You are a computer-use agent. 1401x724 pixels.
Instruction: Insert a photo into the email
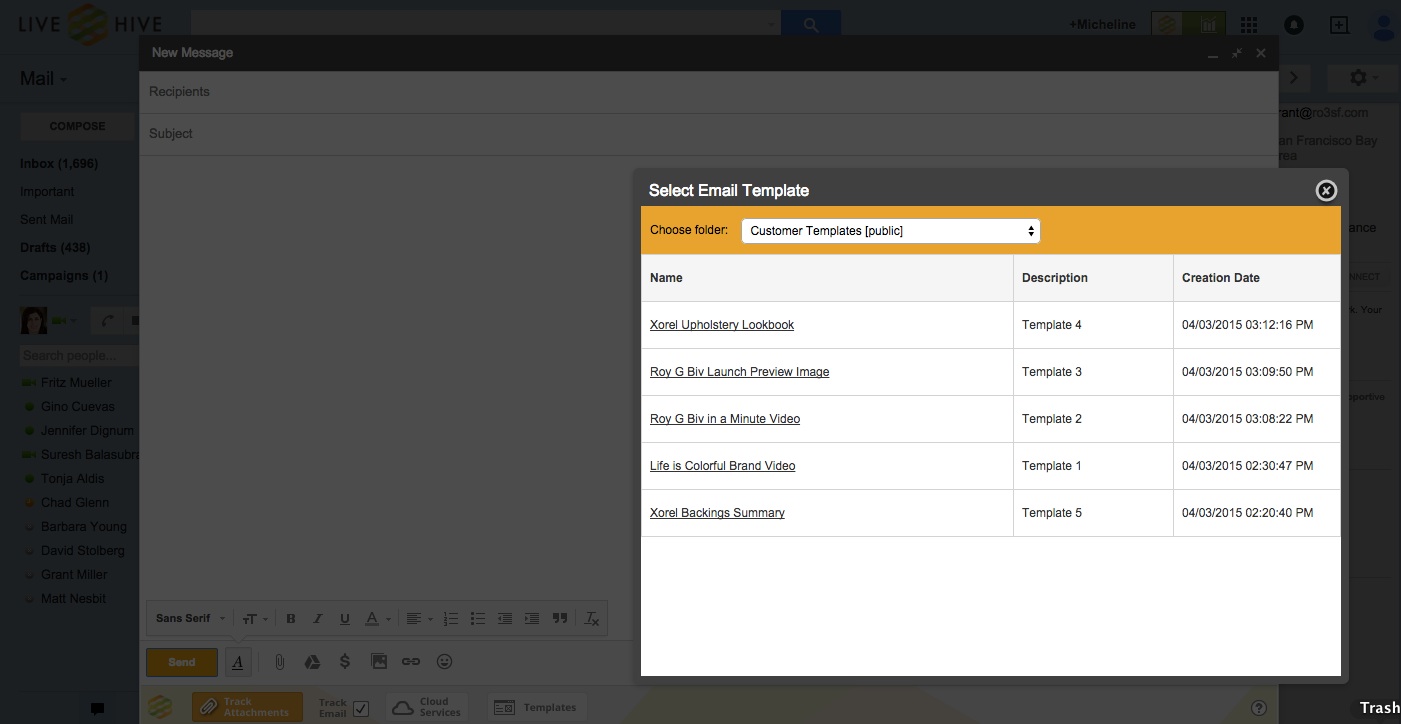pos(379,661)
